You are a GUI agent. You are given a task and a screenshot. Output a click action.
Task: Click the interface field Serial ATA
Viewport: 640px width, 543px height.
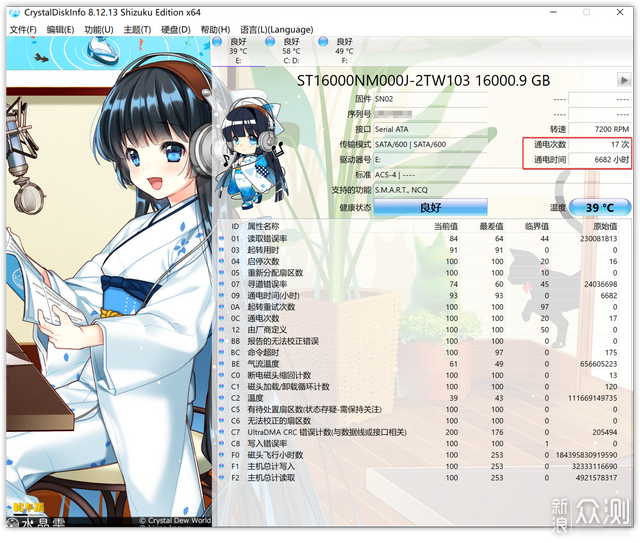(431, 129)
